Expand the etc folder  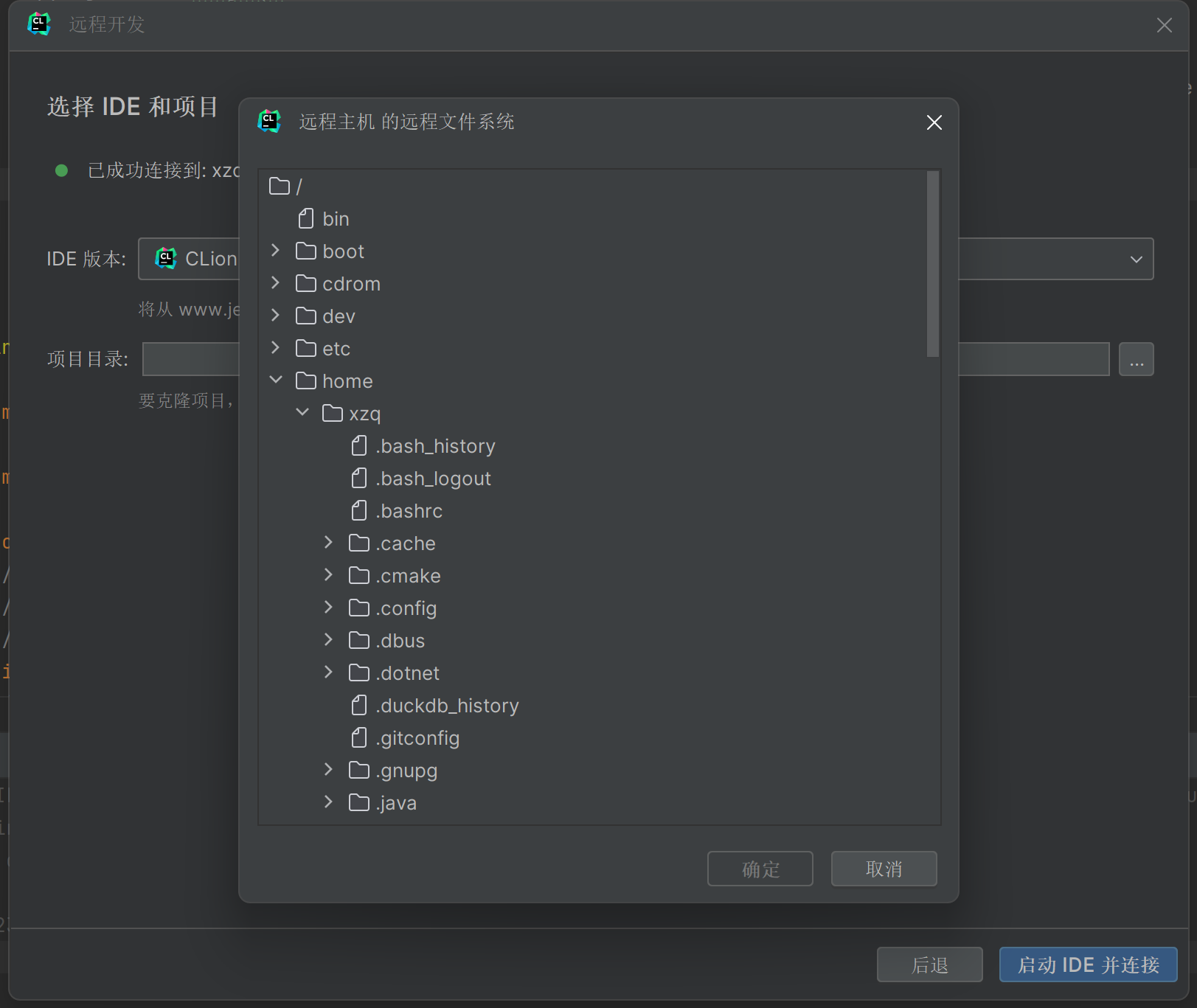click(275, 348)
